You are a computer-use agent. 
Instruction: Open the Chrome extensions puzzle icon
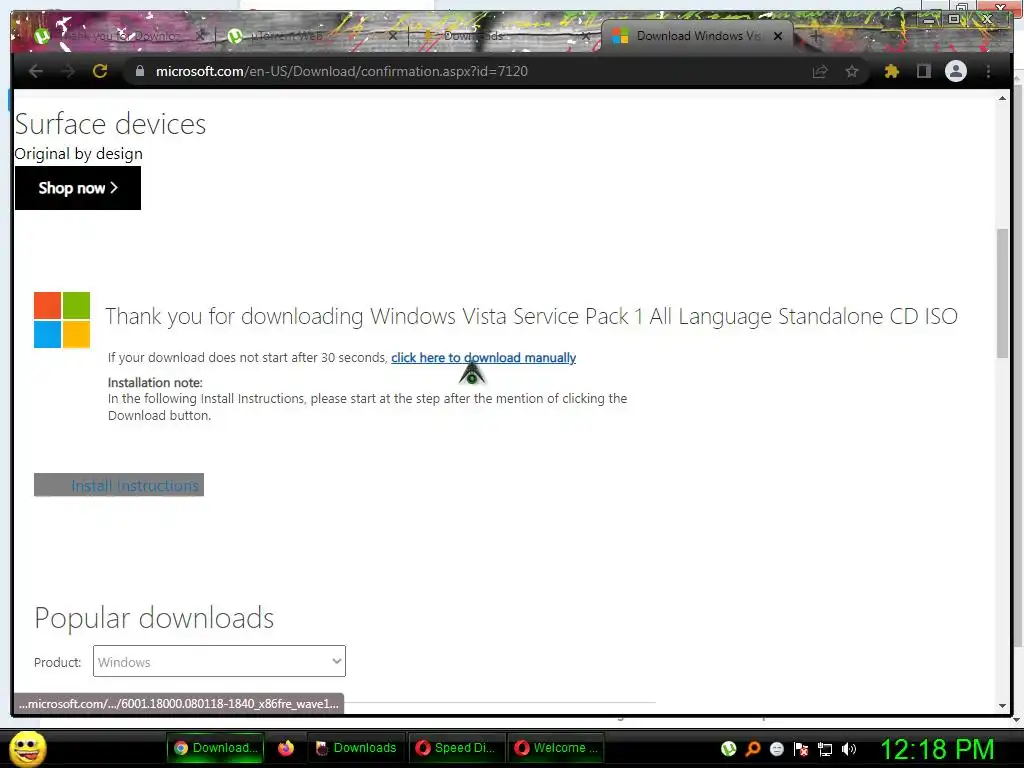point(891,71)
